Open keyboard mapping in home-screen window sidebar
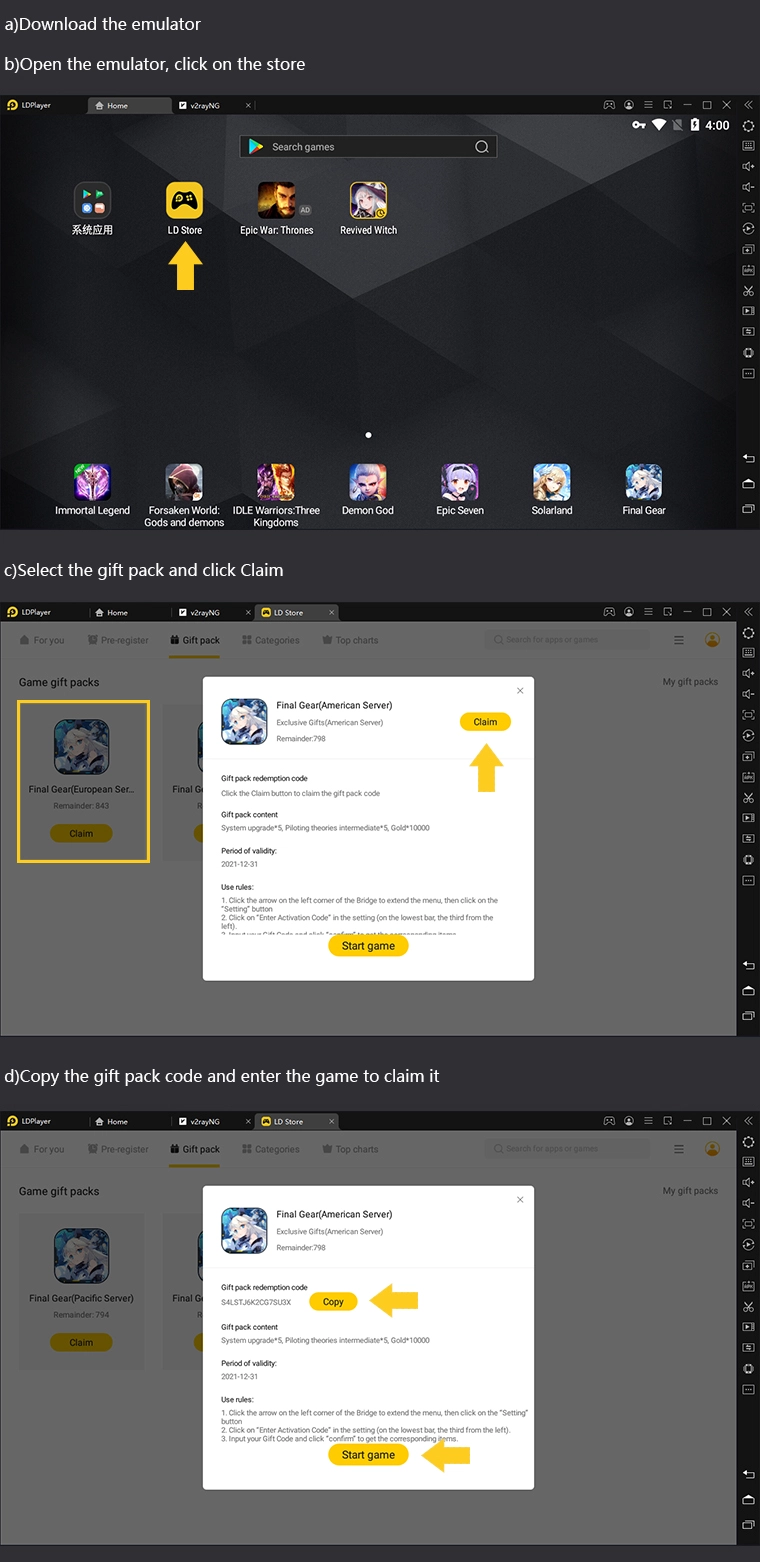This screenshot has width=760, height=1562. click(x=748, y=146)
